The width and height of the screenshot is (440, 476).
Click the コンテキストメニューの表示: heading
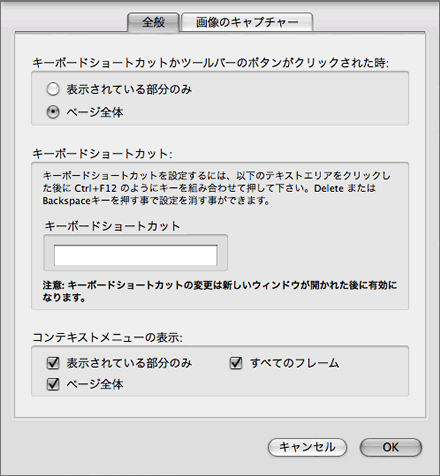coord(107,337)
